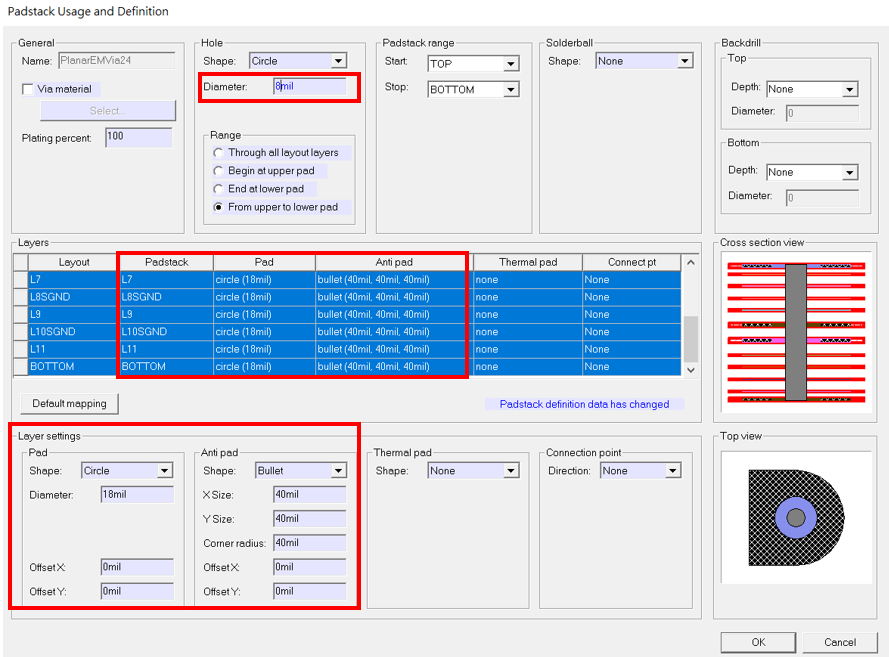This screenshot has width=889, height=657.
Task: Enable the Via material checkbox
Action: point(27,89)
